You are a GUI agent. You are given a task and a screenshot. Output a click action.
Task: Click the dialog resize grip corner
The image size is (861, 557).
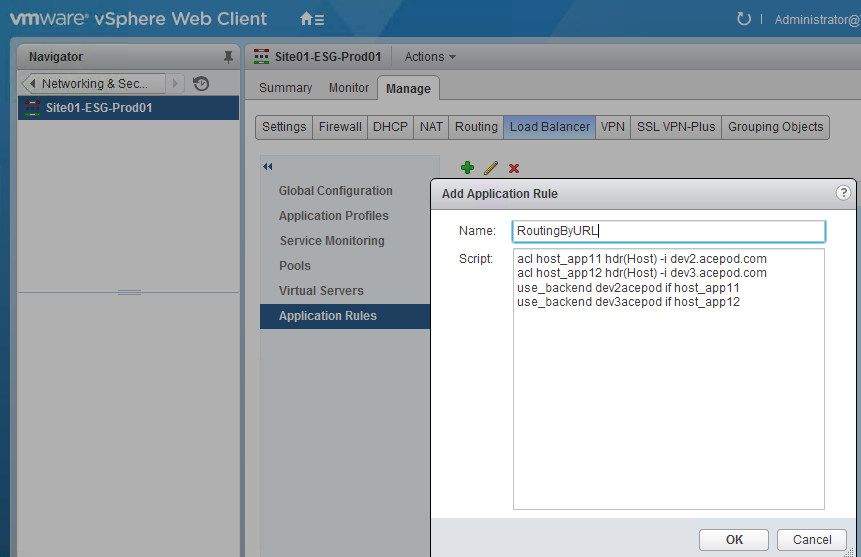pyautogui.click(x=849, y=552)
